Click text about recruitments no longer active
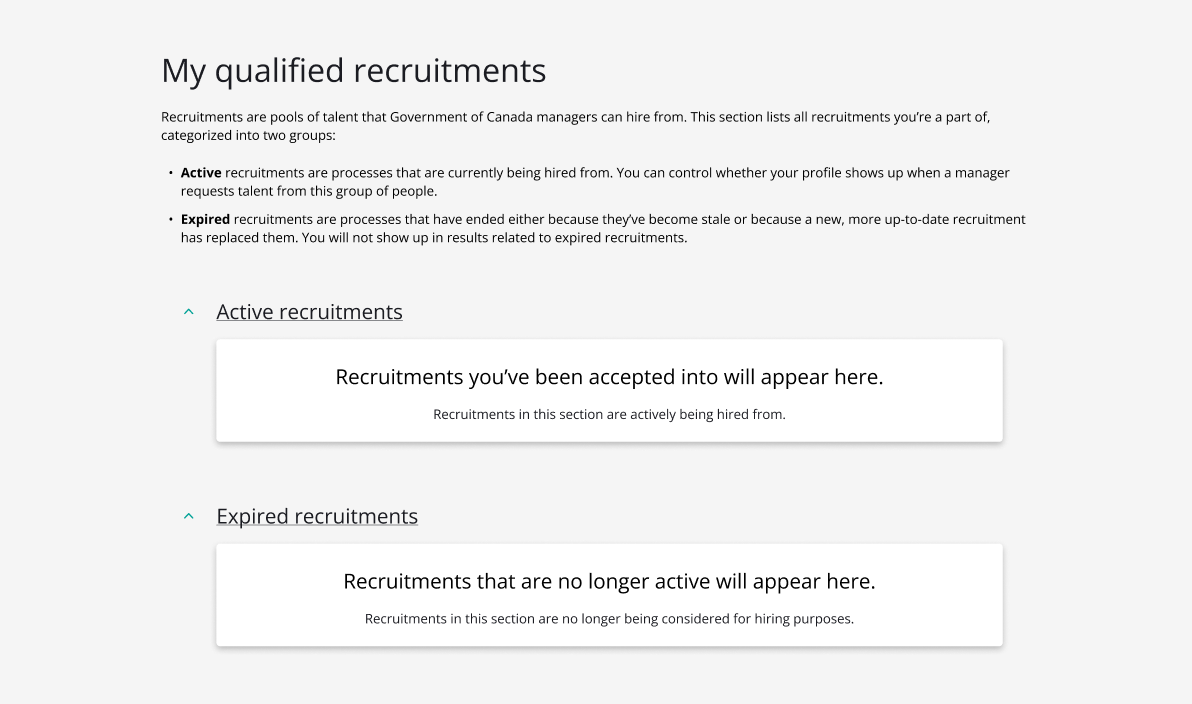Viewport: 1192px width, 704px height. point(609,581)
